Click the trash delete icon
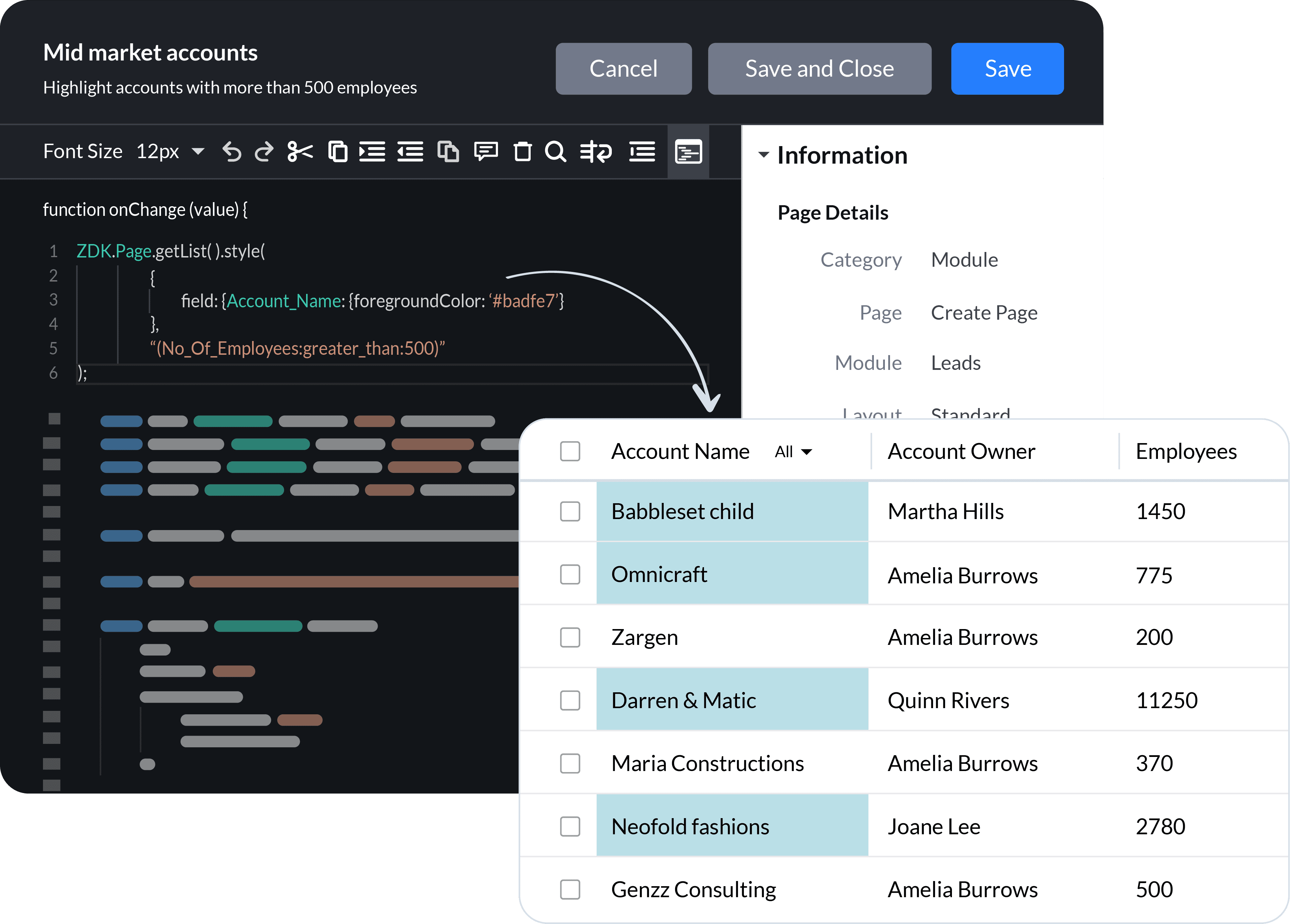Viewport: 1290px width, 924px height. point(522,152)
